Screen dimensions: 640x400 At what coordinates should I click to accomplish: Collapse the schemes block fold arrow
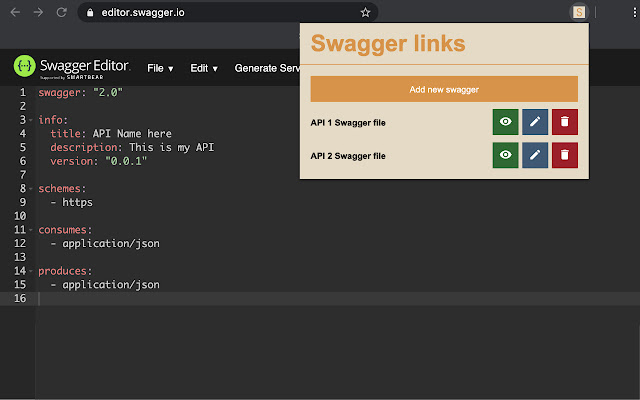coord(31,189)
